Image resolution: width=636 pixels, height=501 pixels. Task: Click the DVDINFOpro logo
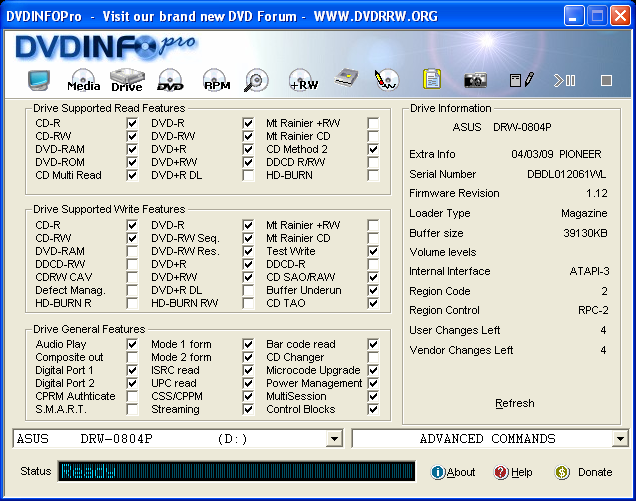[x=105, y=47]
